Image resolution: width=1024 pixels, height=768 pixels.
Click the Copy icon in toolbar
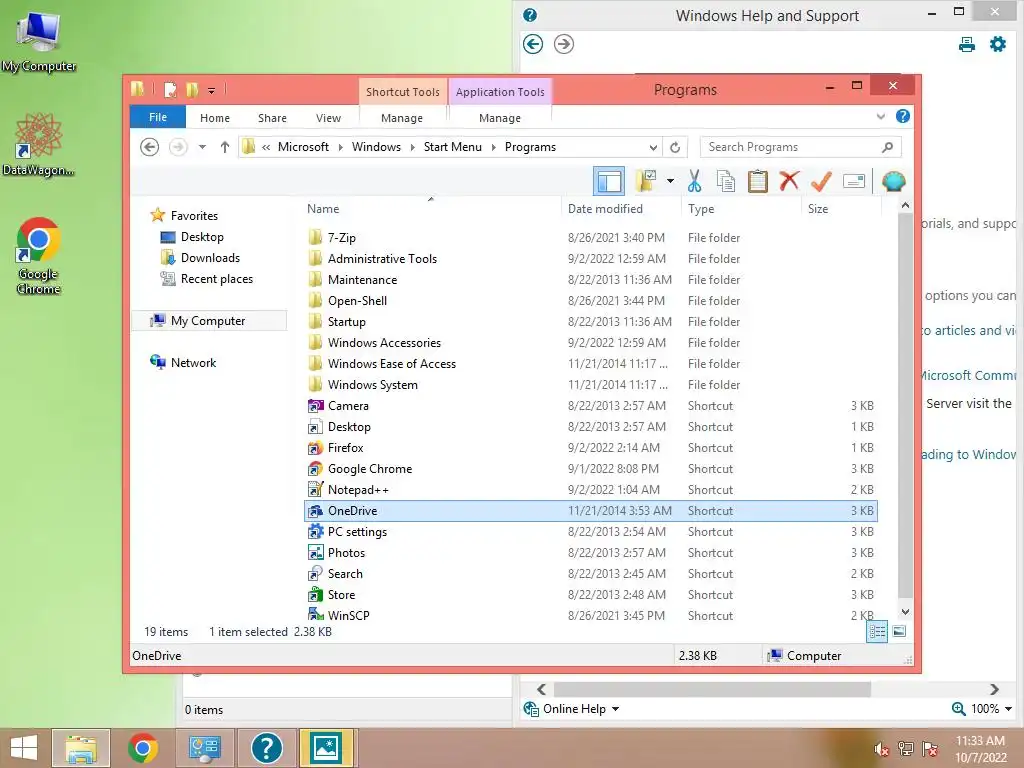tap(726, 181)
